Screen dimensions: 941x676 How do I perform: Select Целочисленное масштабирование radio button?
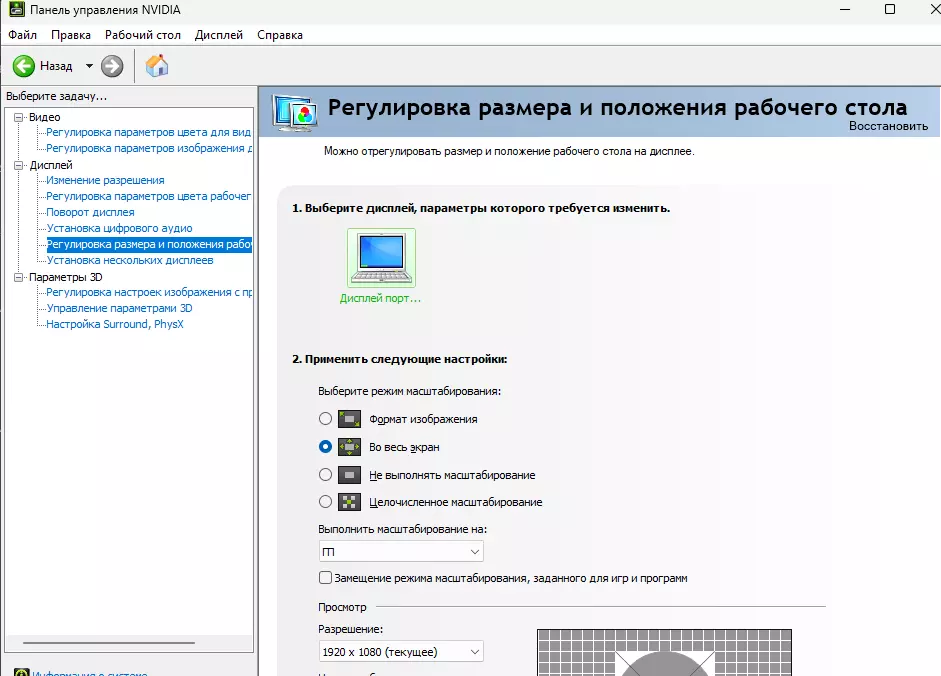click(325, 501)
